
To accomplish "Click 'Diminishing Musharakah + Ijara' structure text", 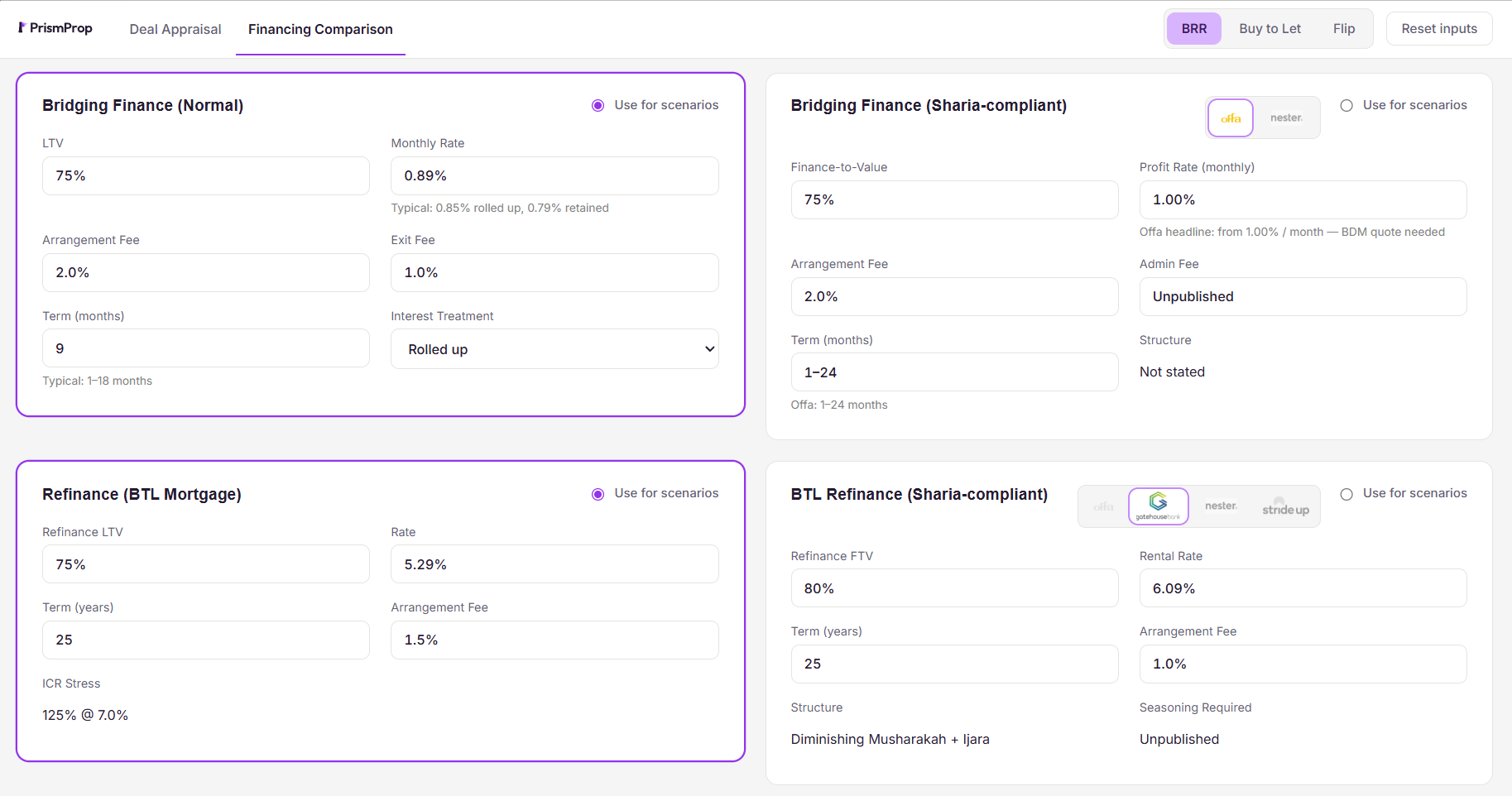I will (890, 739).
